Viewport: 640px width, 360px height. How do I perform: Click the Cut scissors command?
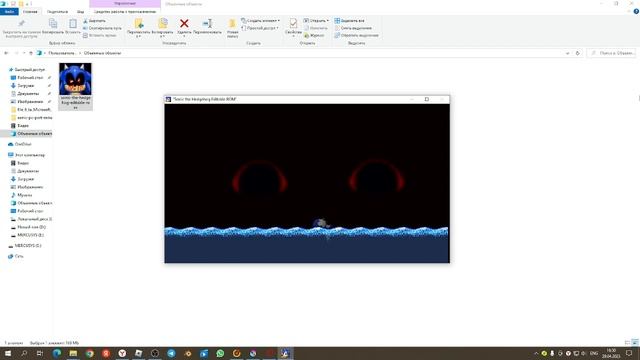[x=94, y=21]
